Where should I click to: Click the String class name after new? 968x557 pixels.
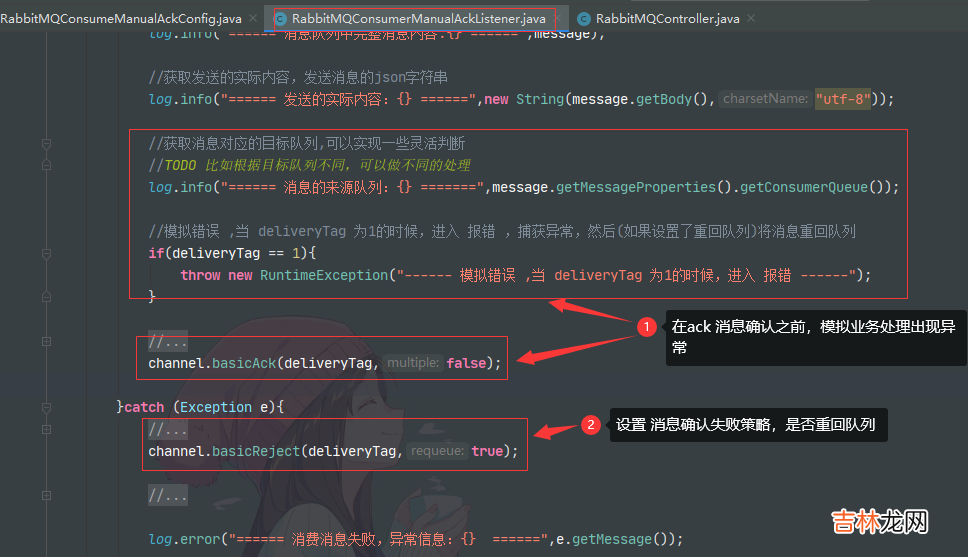point(540,99)
